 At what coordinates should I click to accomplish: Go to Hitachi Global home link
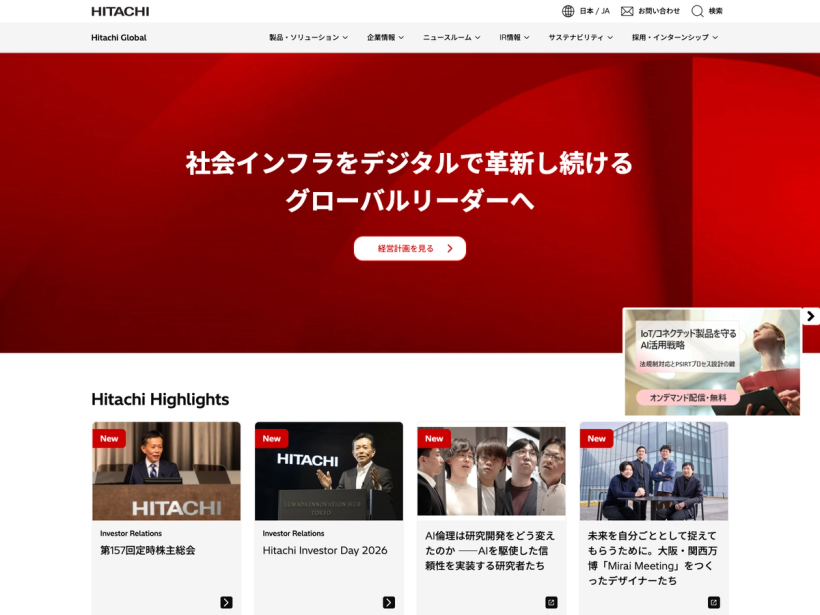click(119, 38)
